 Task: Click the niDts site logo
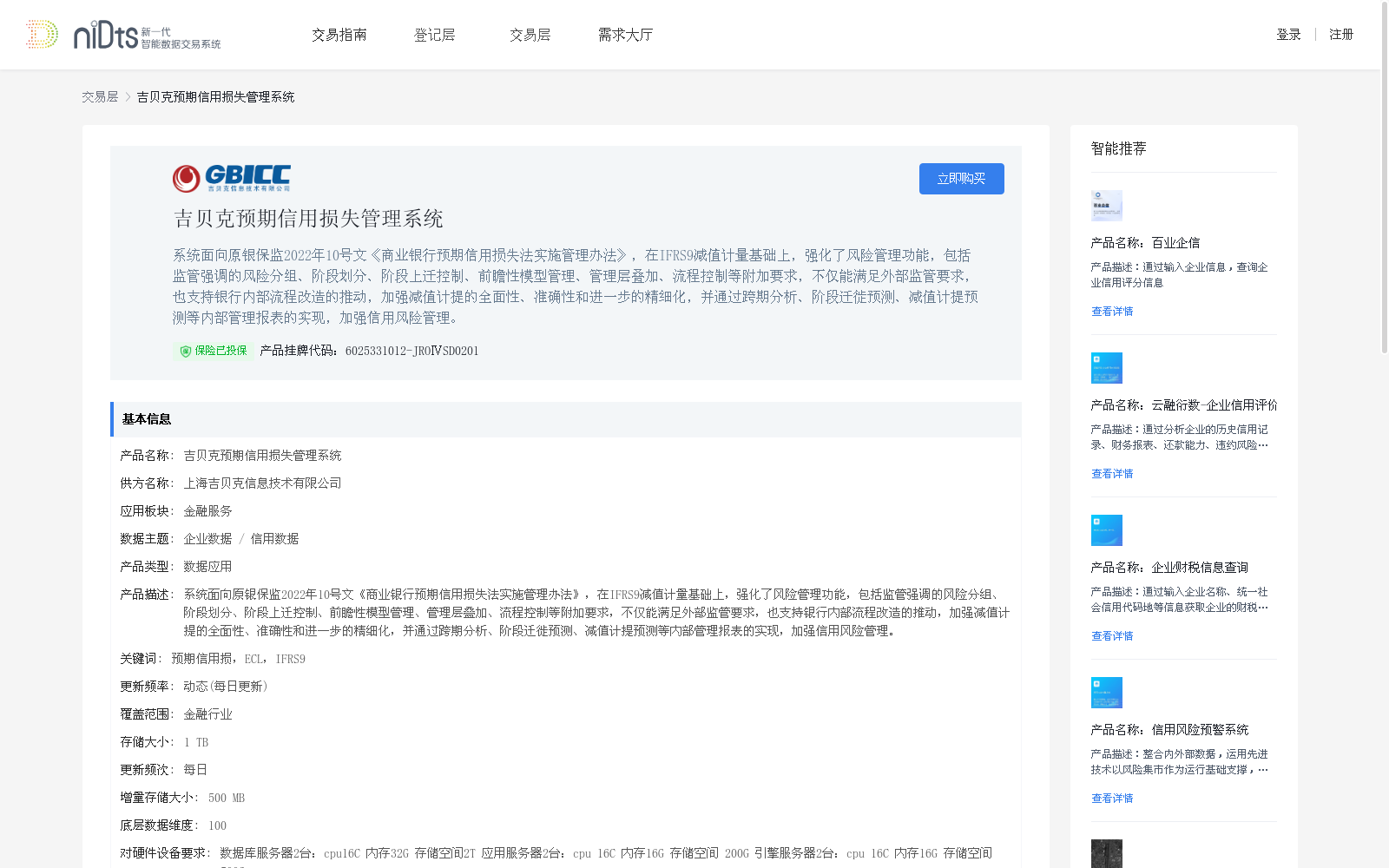[123, 35]
